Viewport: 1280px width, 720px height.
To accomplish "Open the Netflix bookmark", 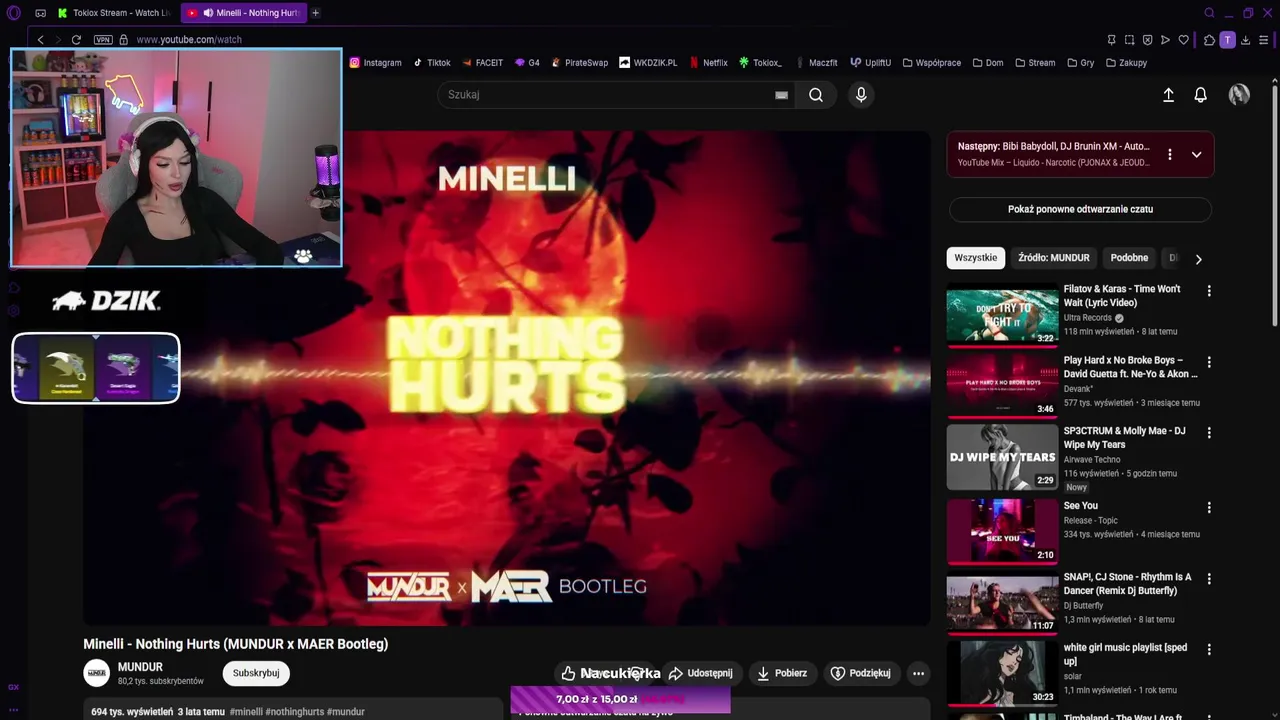I will coord(708,62).
